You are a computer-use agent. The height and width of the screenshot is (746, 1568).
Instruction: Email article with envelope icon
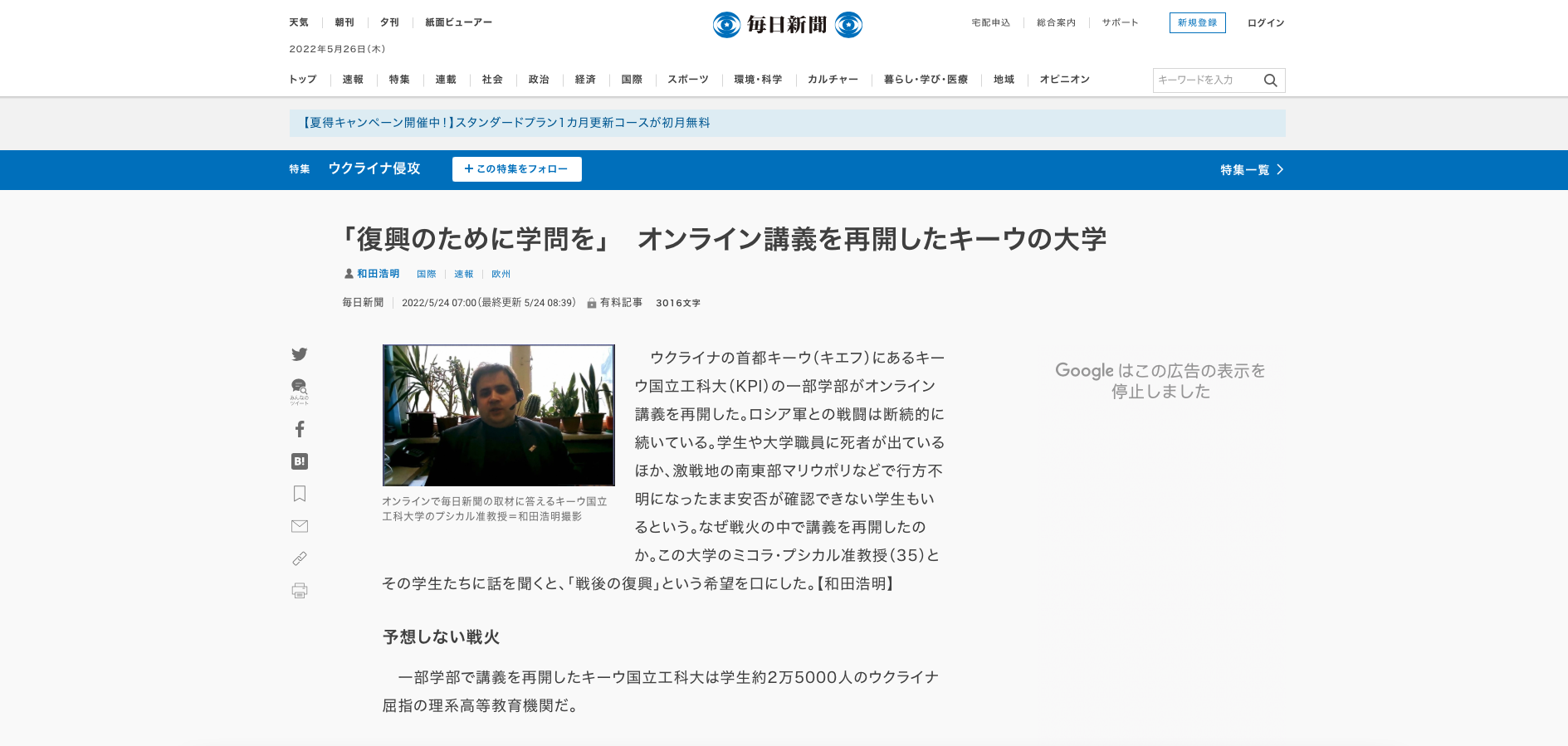(x=300, y=526)
